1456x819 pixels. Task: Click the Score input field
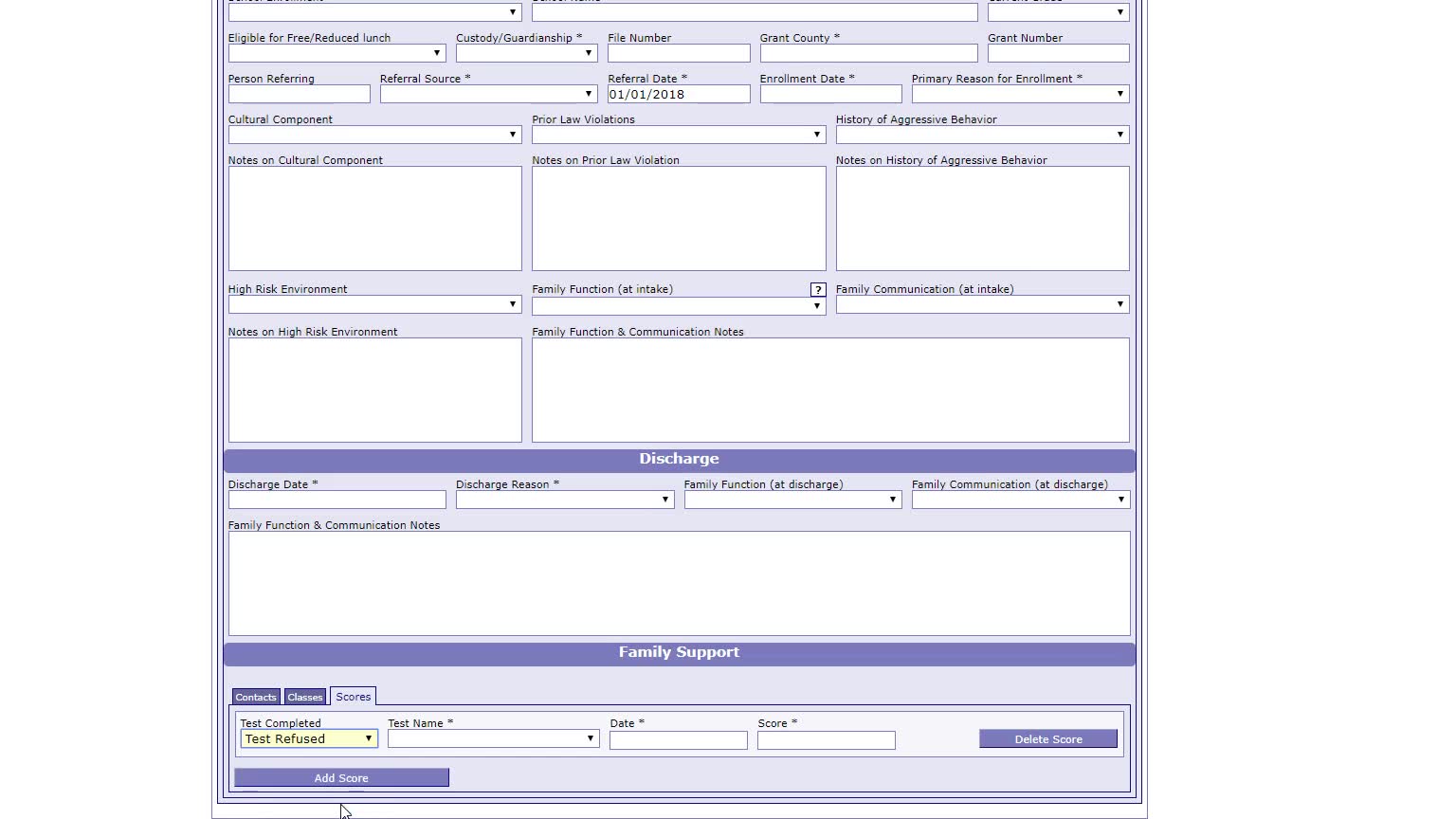(827, 740)
